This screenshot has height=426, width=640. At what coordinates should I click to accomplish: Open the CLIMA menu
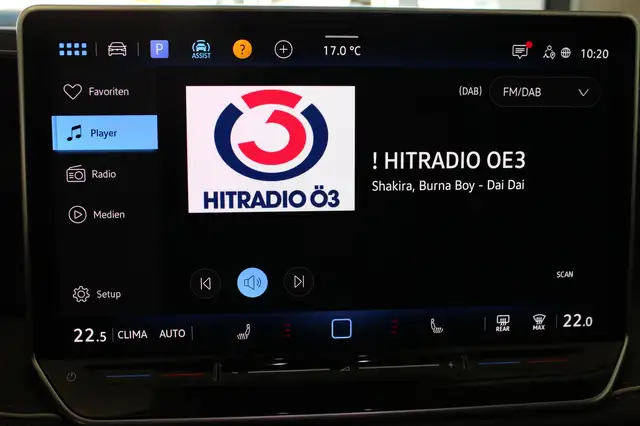[132, 335]
